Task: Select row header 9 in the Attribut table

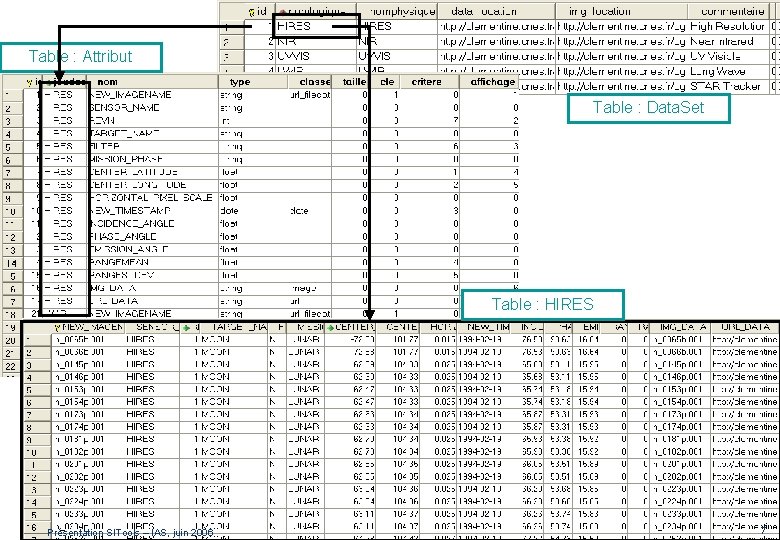Action: tap(12, 198)
